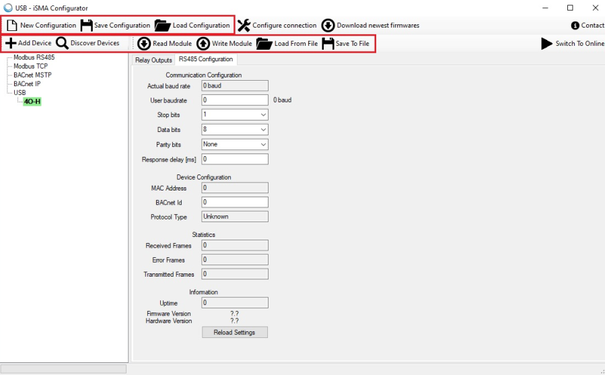Click the MAC Address field
This screenshot has height=375, width=605.
(235, 188)
